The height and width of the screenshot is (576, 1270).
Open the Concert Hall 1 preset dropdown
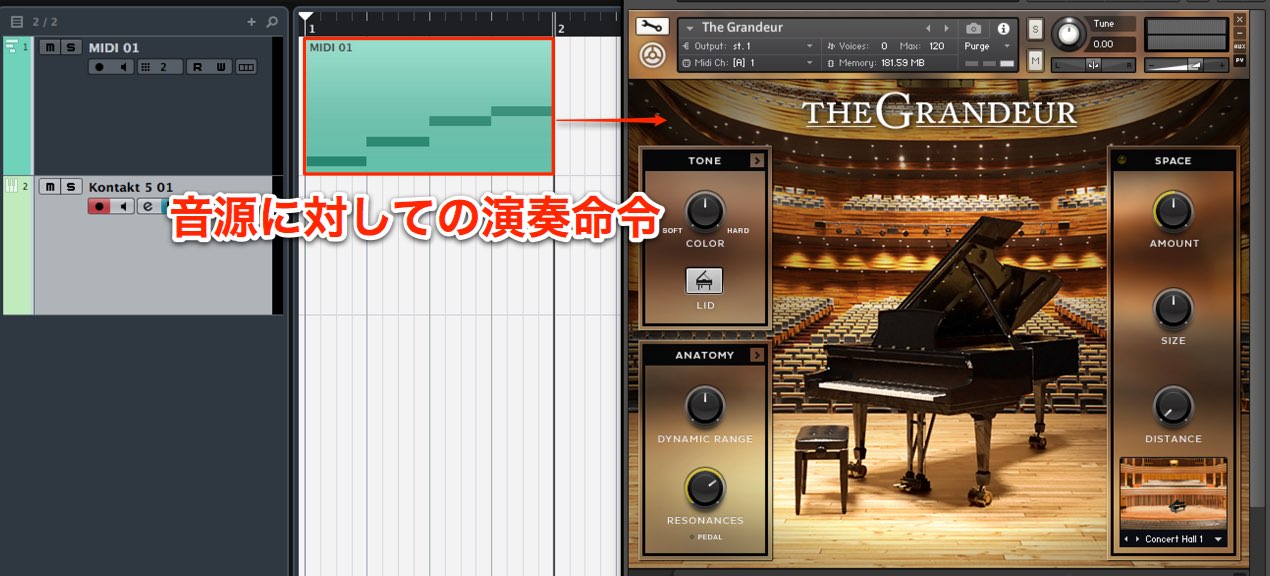pyautogui.click(x=1218, y=539)
